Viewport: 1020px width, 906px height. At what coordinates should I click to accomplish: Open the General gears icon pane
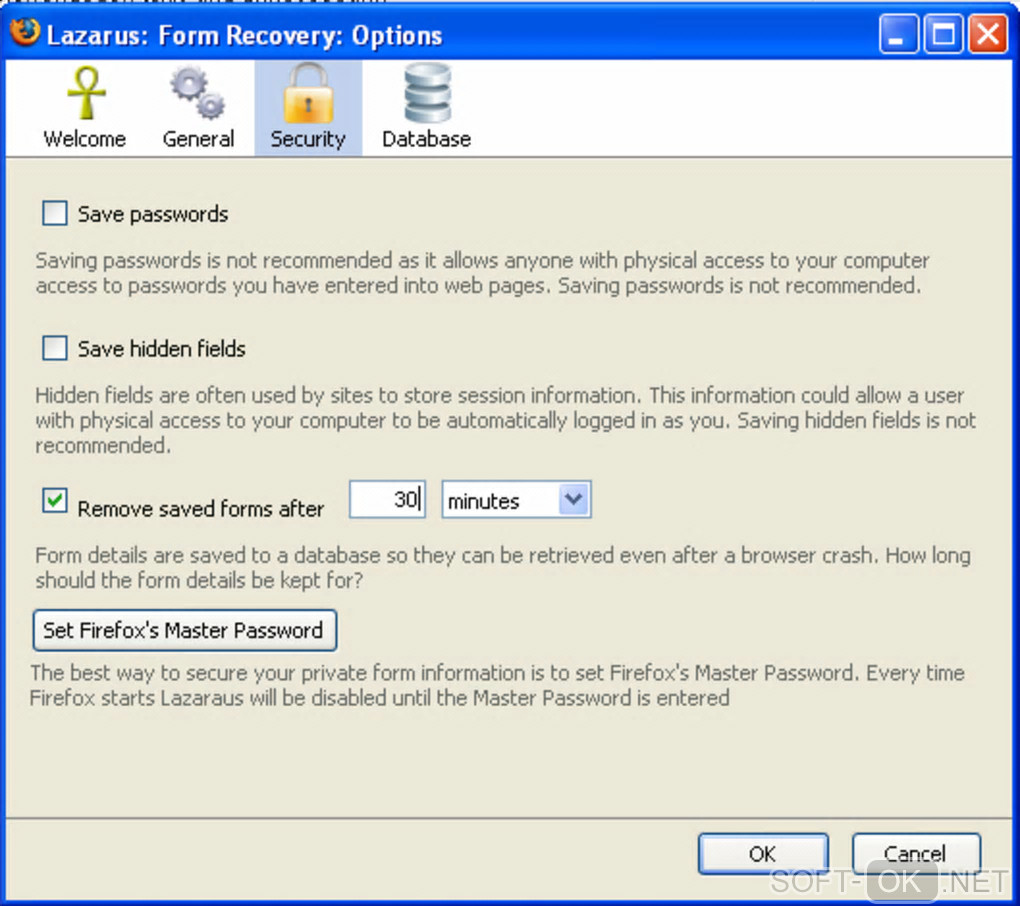(198, 93)
